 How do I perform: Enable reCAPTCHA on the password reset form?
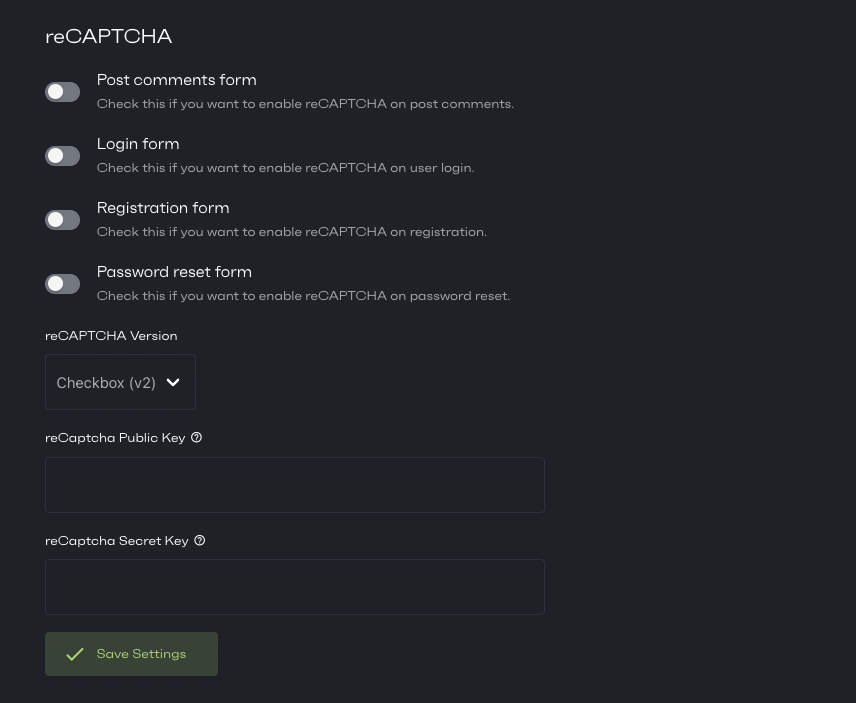click(x=62, y=283)
